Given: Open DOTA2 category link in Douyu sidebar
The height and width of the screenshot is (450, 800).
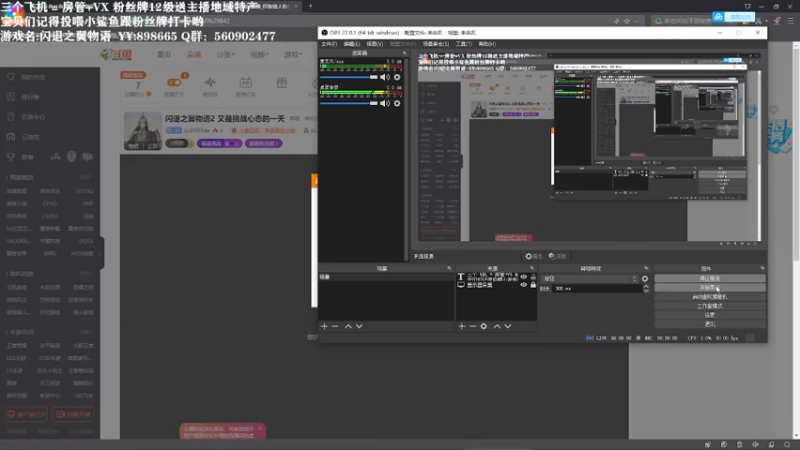Looking at the screenshot, I should coord(85,191).
